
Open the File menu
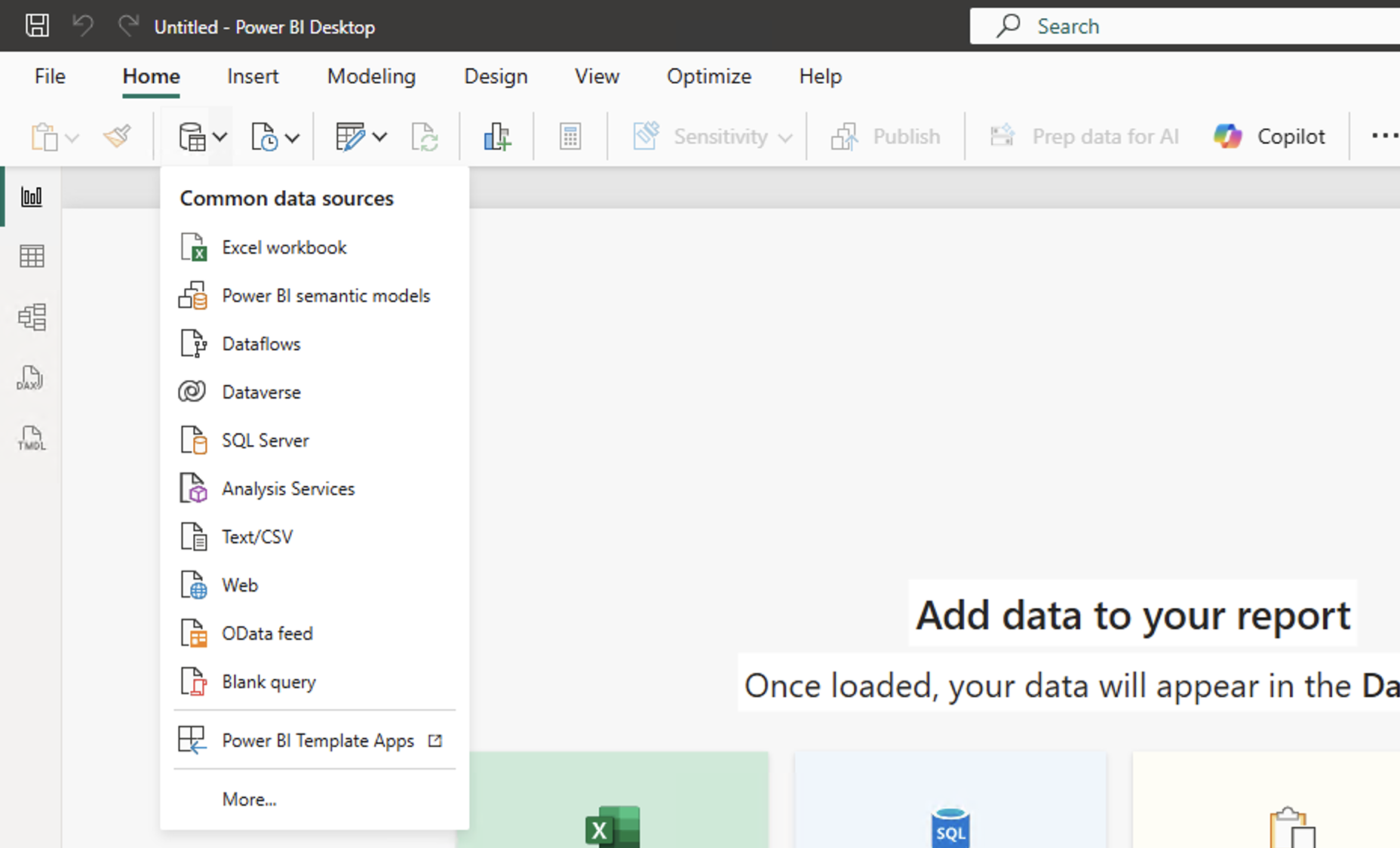(50, 76)
